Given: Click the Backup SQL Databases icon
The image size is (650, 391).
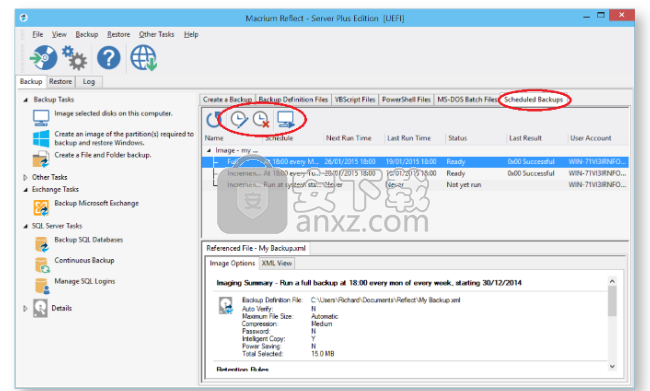Looking at the screenshot, I should pos(41,244).
